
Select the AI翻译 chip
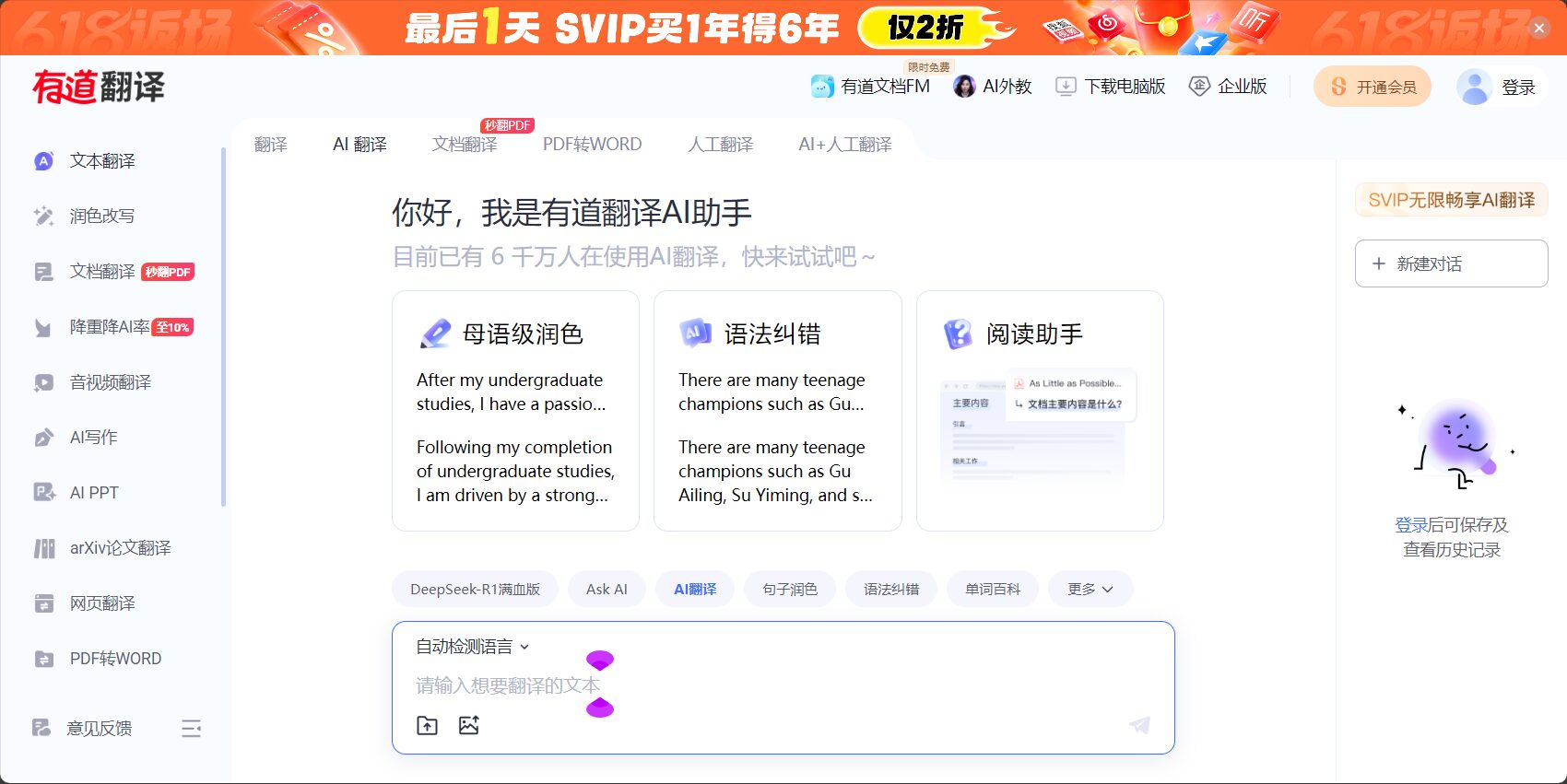pyautogui.click(x=695, y=590)
